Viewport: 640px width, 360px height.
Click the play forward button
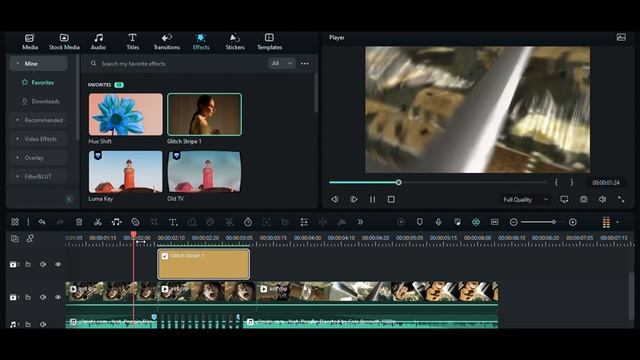pos(353,199)
